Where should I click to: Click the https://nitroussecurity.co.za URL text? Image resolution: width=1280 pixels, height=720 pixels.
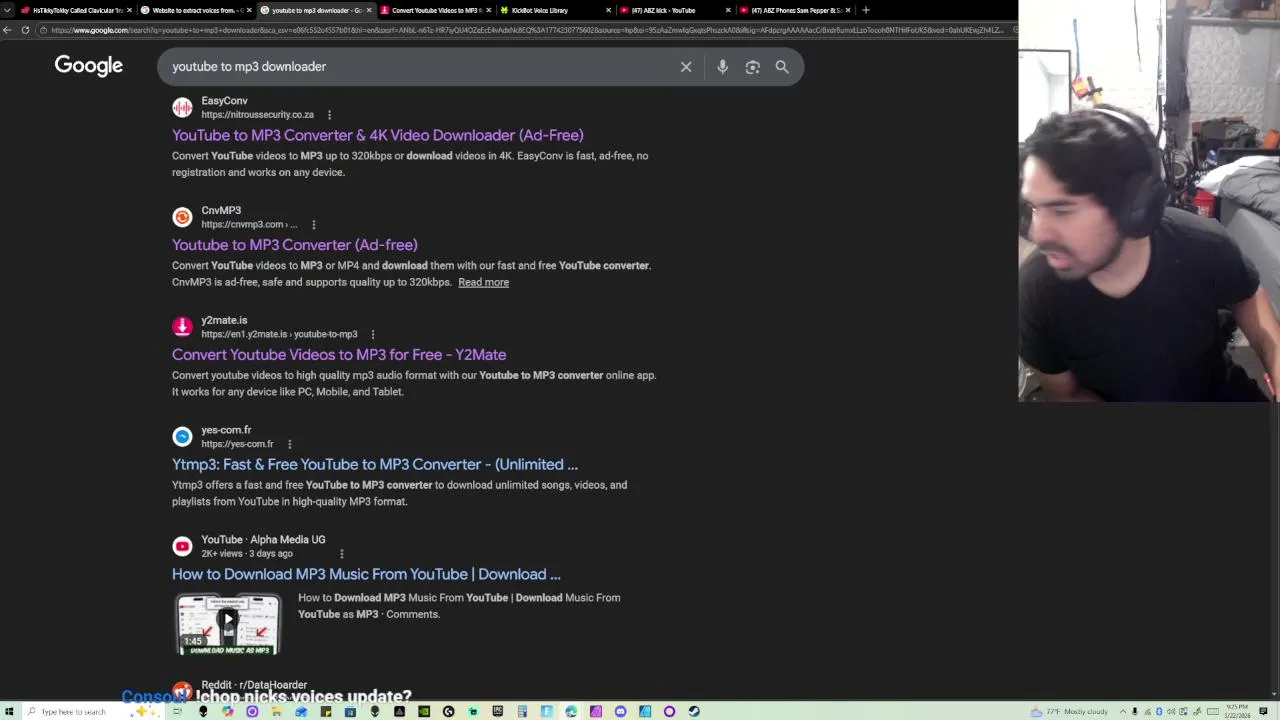[x=257, y=115]
